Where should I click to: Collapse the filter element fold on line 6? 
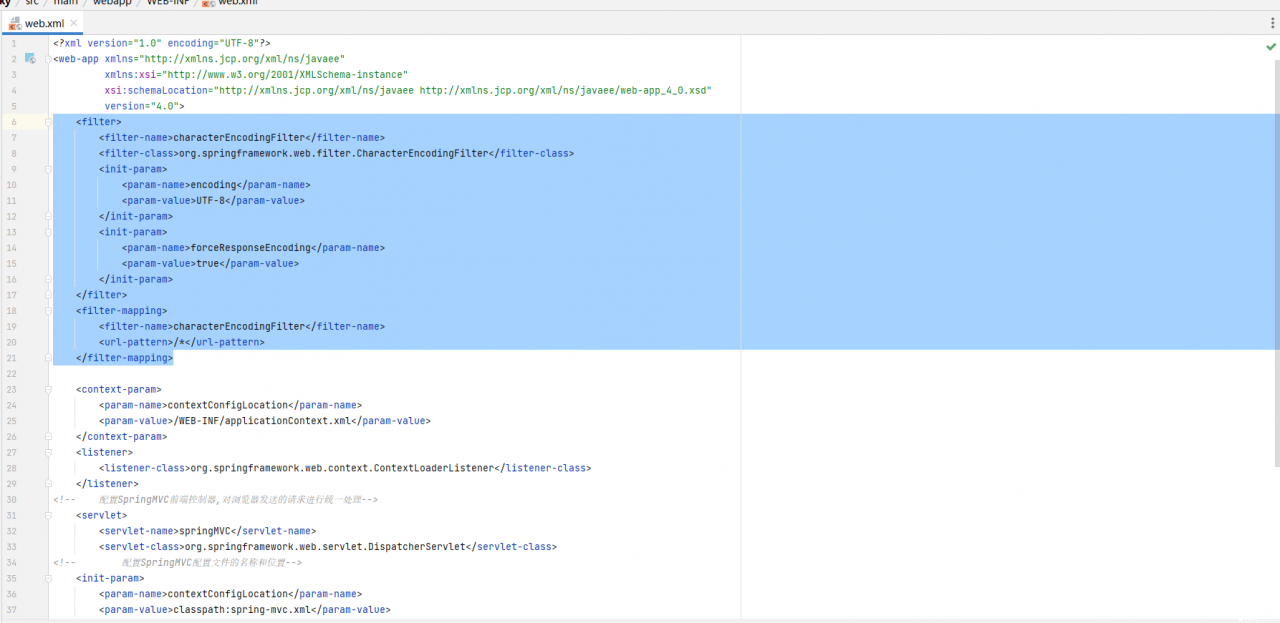49,122
